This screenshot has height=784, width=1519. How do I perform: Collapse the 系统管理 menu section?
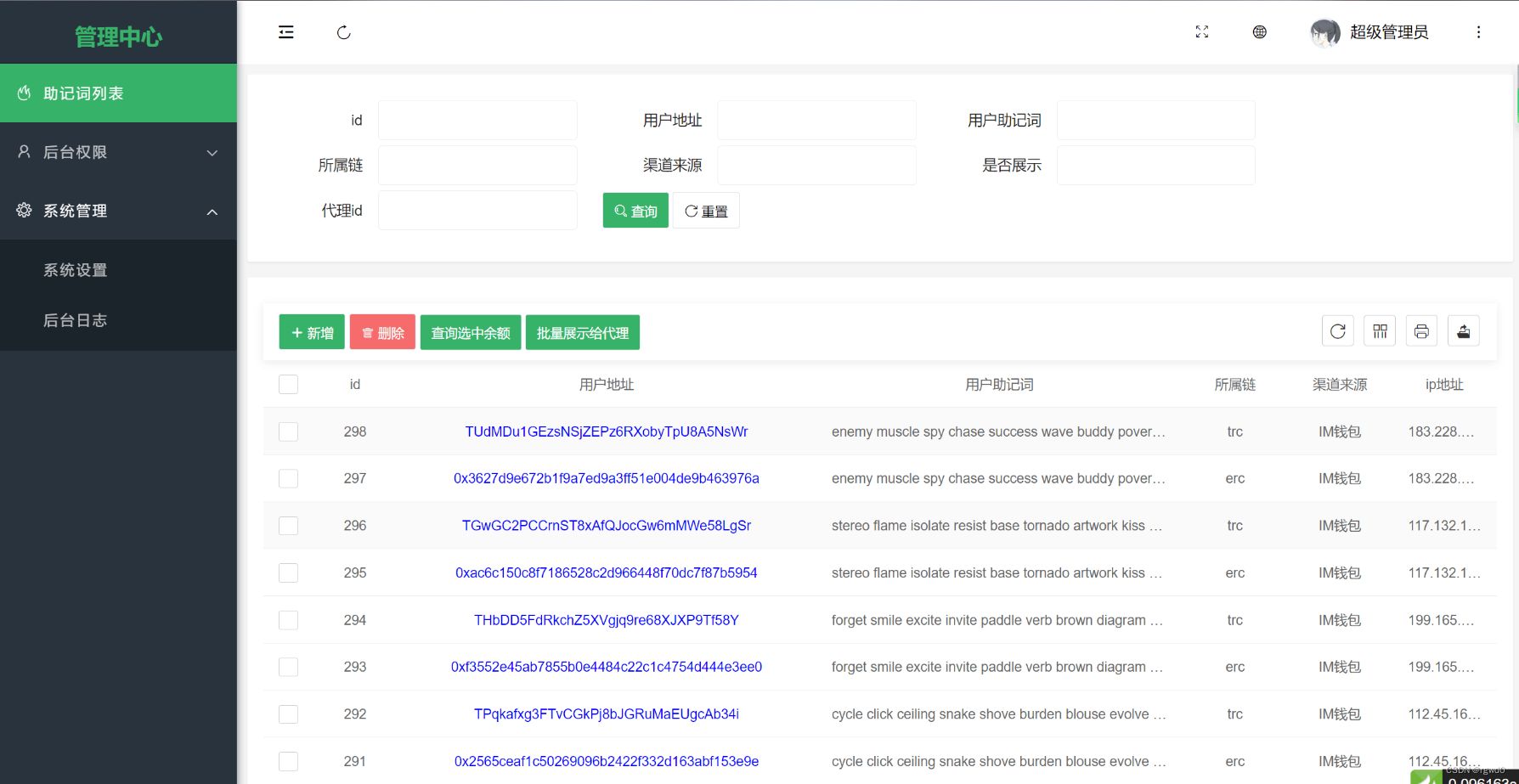click(x=118, y=211)
